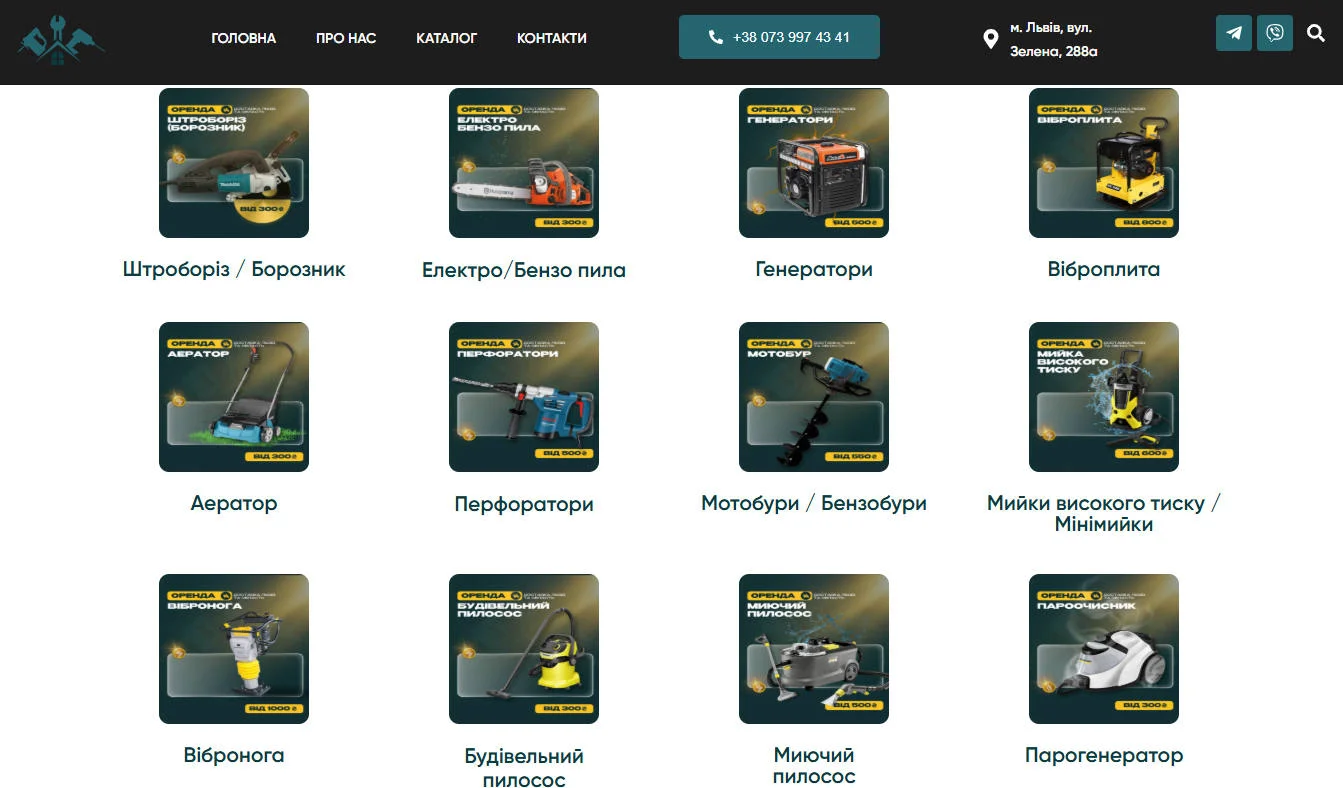Viewport: 1343px width, 788px height.
Task: Click the Будівельний пилосос title link
Action: [x=524, y=767]
